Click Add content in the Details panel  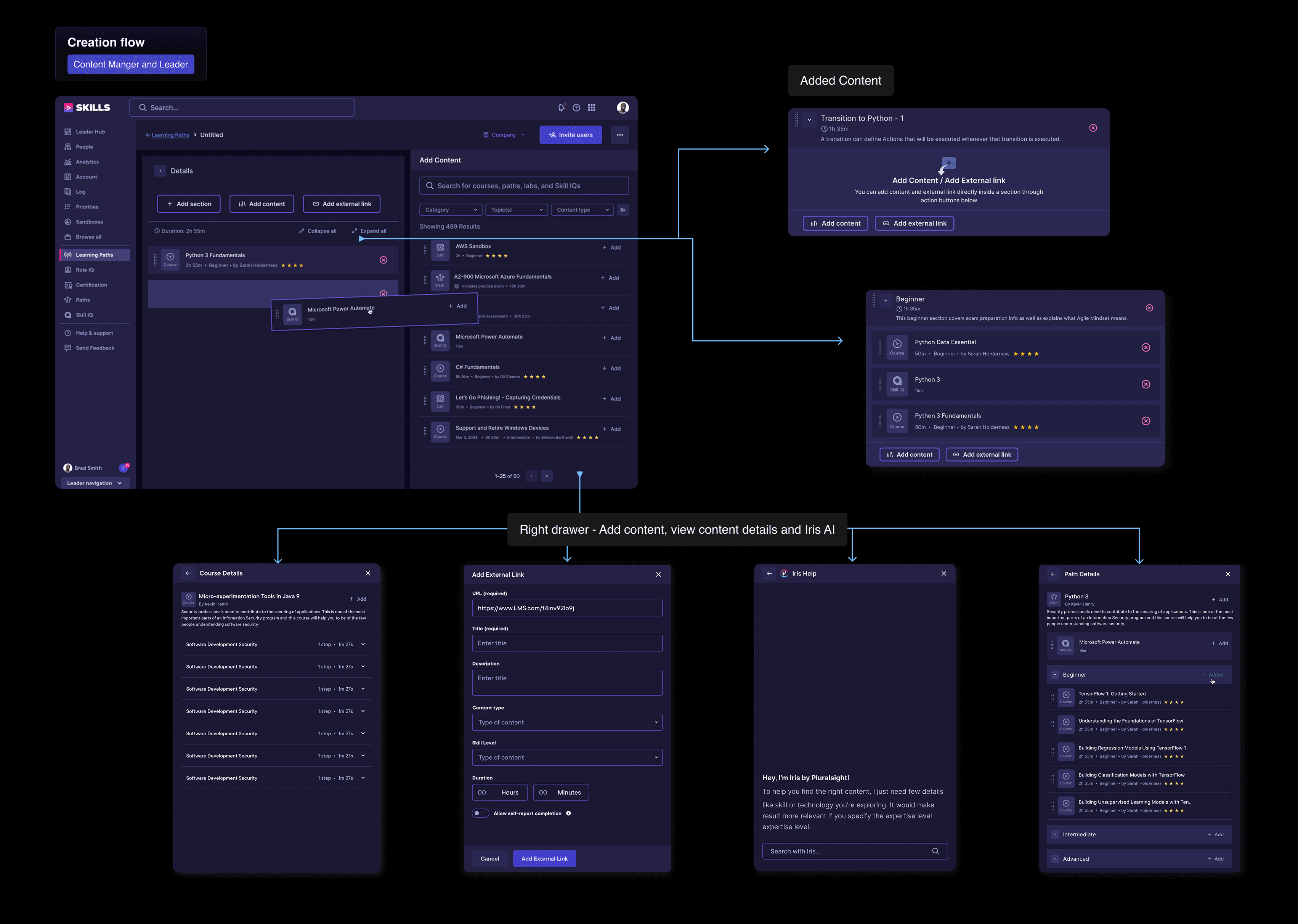tap(262, 204)
